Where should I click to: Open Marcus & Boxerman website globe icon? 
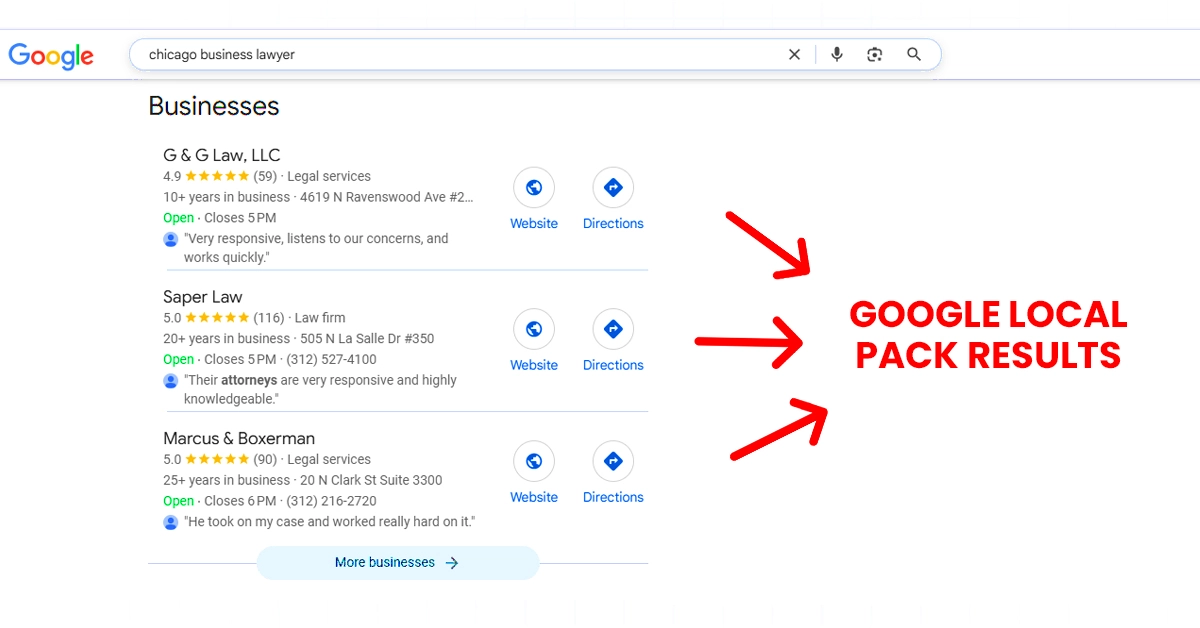pos(534,461)
